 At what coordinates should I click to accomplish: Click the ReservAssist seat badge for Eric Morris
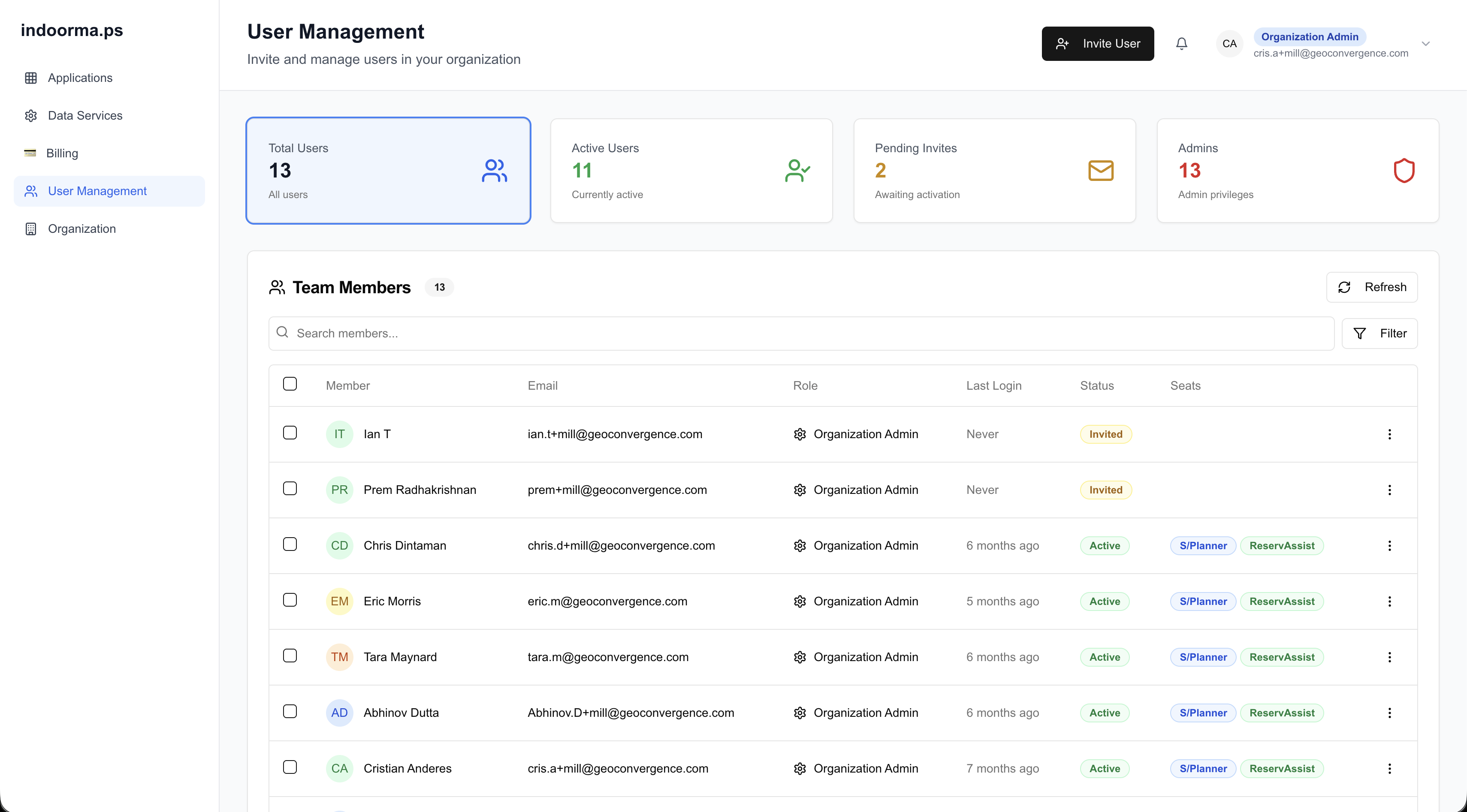(1282, 601)
